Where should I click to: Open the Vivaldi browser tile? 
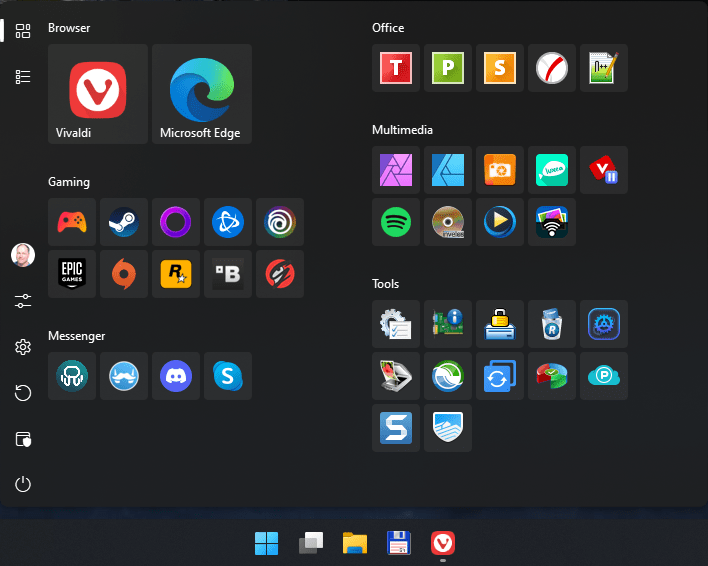[x=98, y=94]
